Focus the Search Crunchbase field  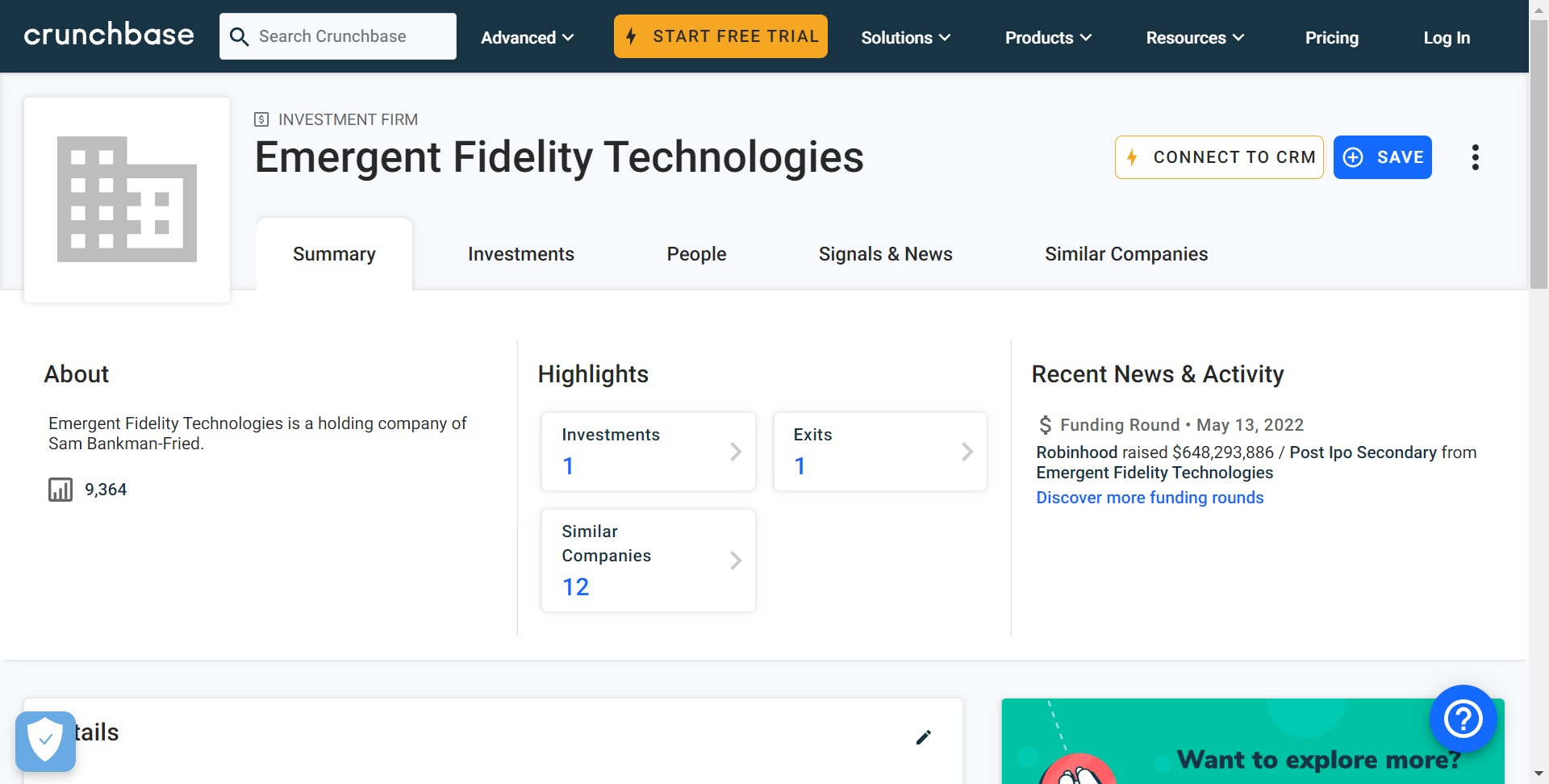(337, 36)
